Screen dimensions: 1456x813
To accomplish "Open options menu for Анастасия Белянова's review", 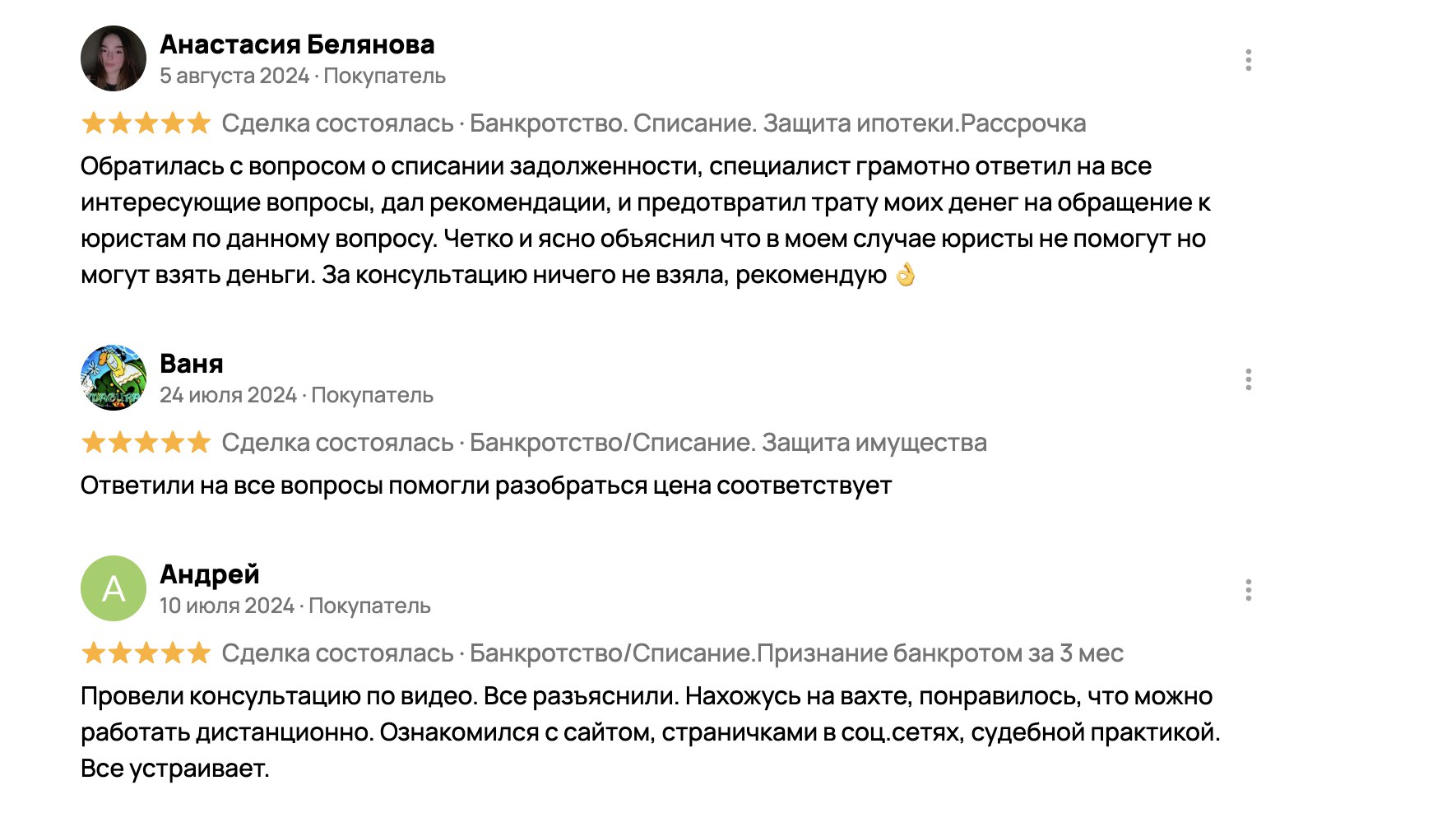I will click(1248, 60).
